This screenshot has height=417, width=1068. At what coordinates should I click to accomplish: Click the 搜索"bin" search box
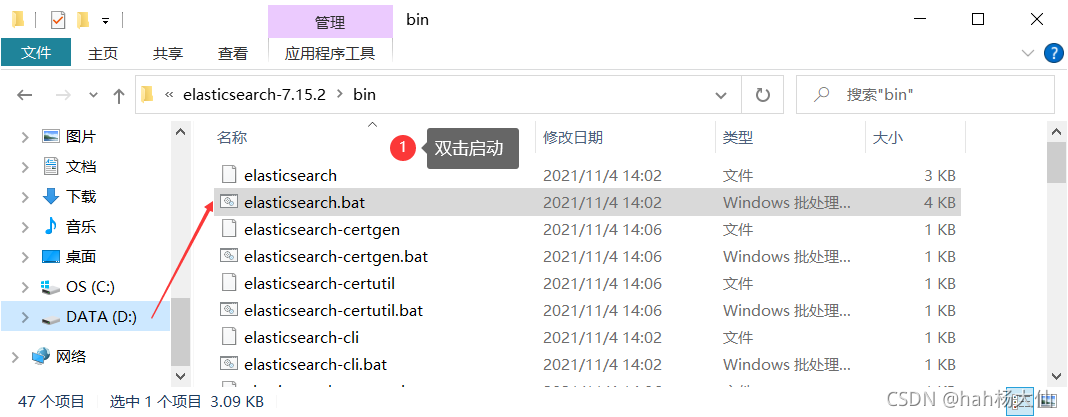pyautogui.click(x=923, y=95)
